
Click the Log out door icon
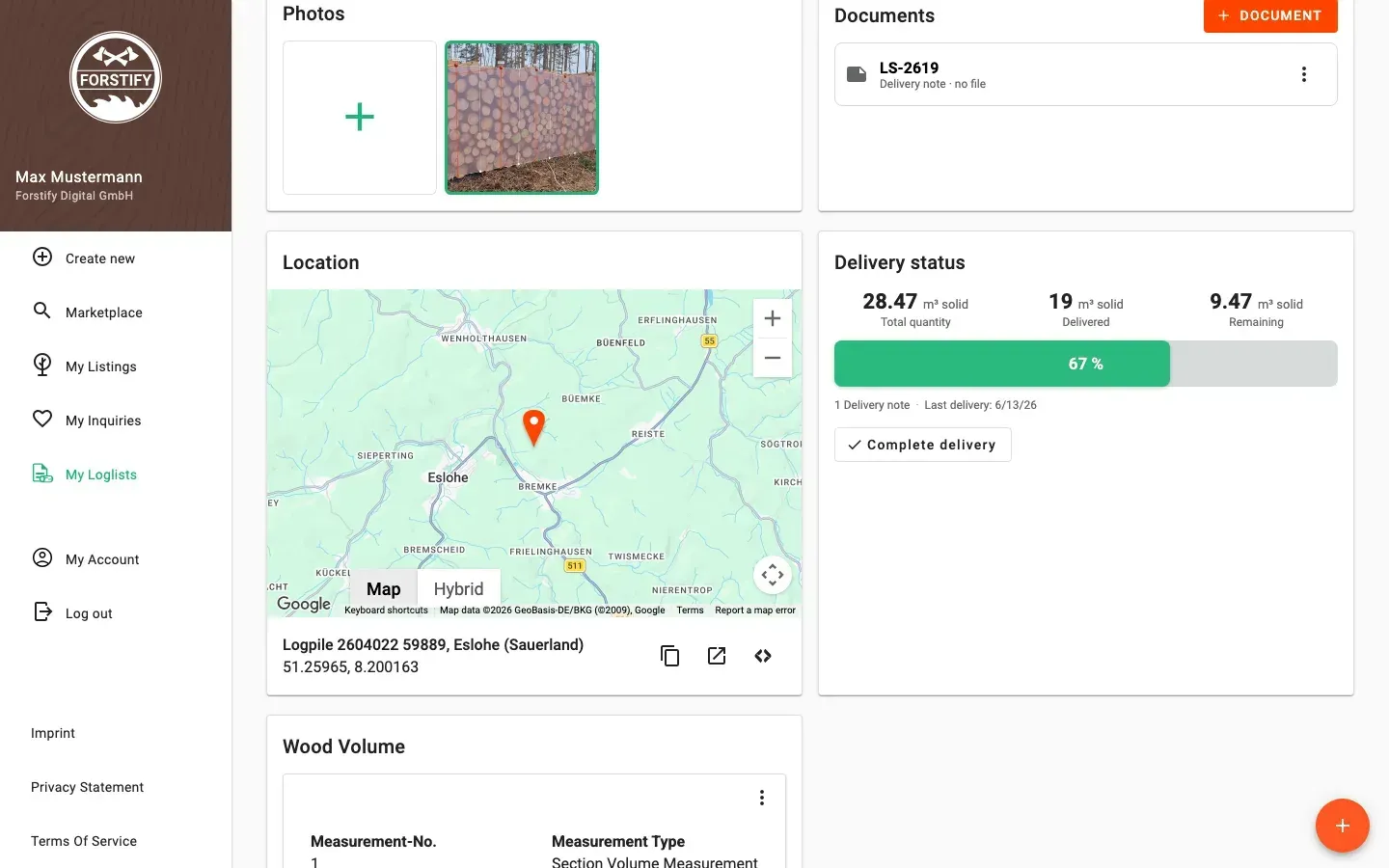(x=42, y=611)
